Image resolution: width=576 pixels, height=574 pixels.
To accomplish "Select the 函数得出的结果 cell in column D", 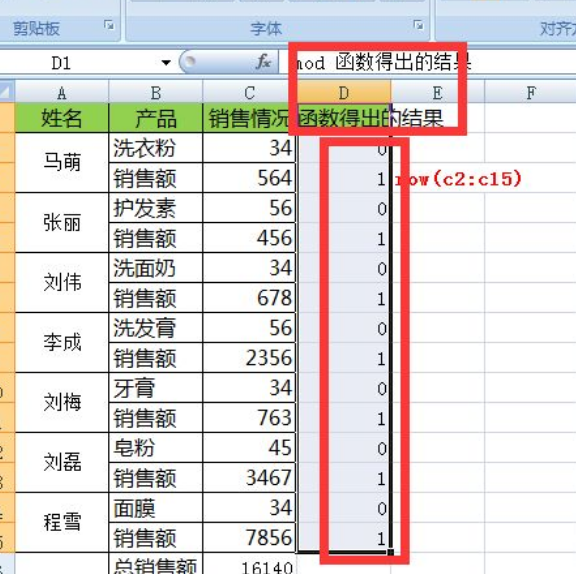I will (x=343, y=118).
